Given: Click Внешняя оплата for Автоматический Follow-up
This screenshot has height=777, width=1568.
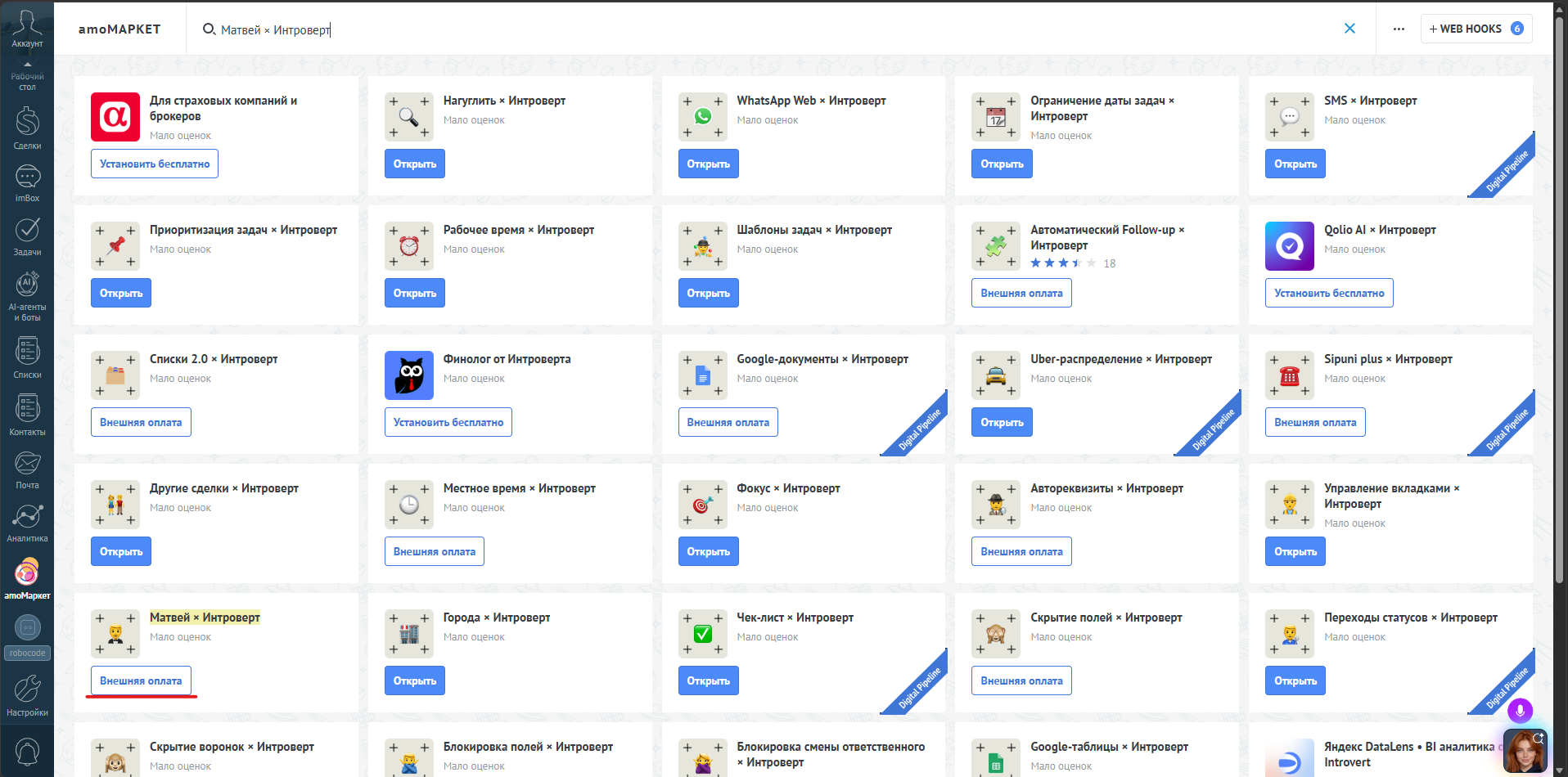Looking at the screenshot, I should pyautogui.click(x=1021, y=293).
